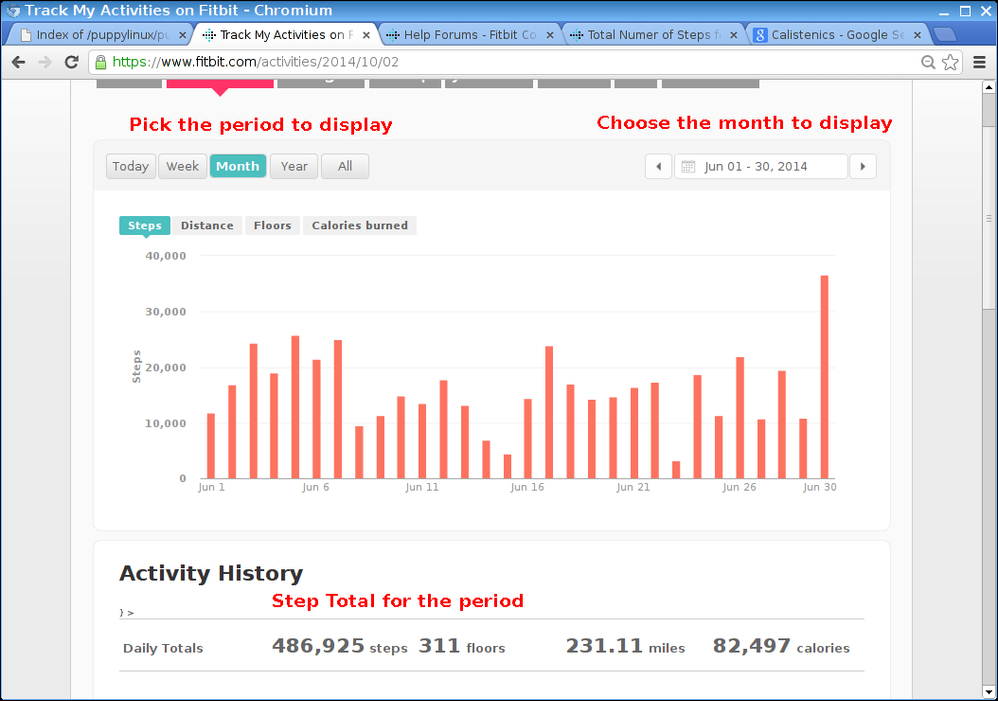Viewport: 998px width, 701px height.
Task: Close the Total Numer of Steps tab
Action: tap(733, 35)
